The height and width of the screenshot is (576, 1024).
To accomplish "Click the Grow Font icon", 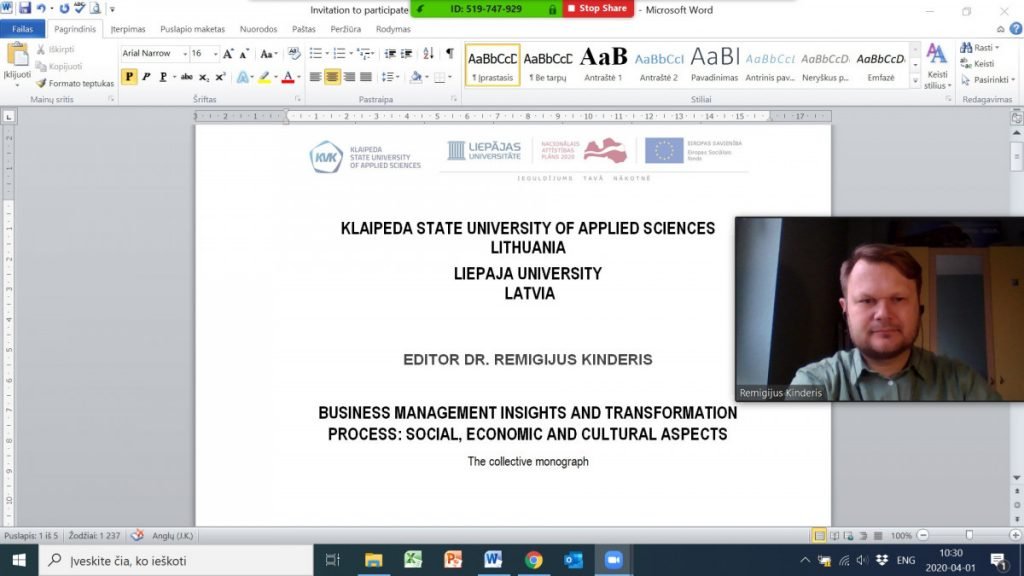I will click(228, 54).
